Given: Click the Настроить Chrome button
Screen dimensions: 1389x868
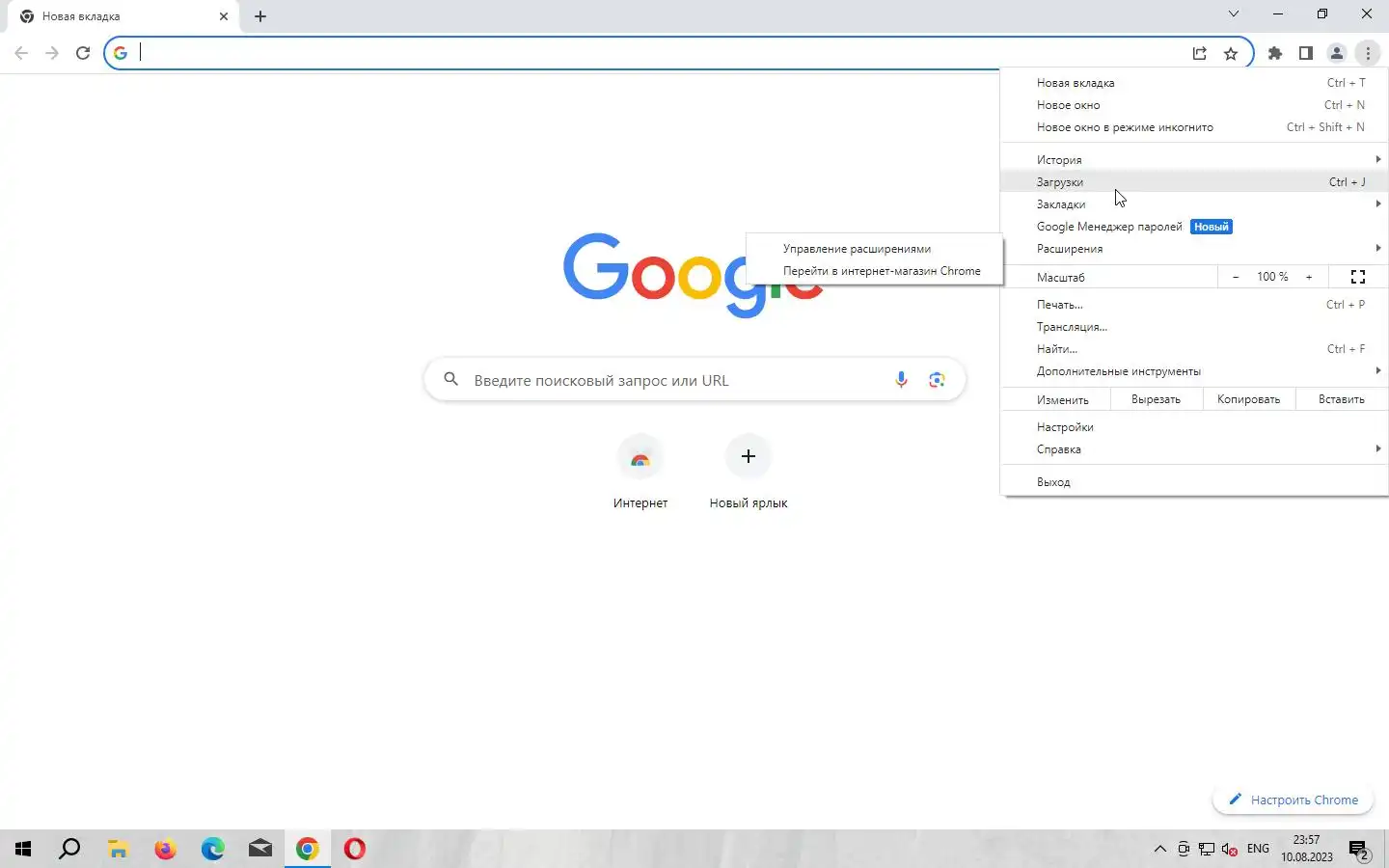Looking at the screenshot, I should [x=1293, y=800].
